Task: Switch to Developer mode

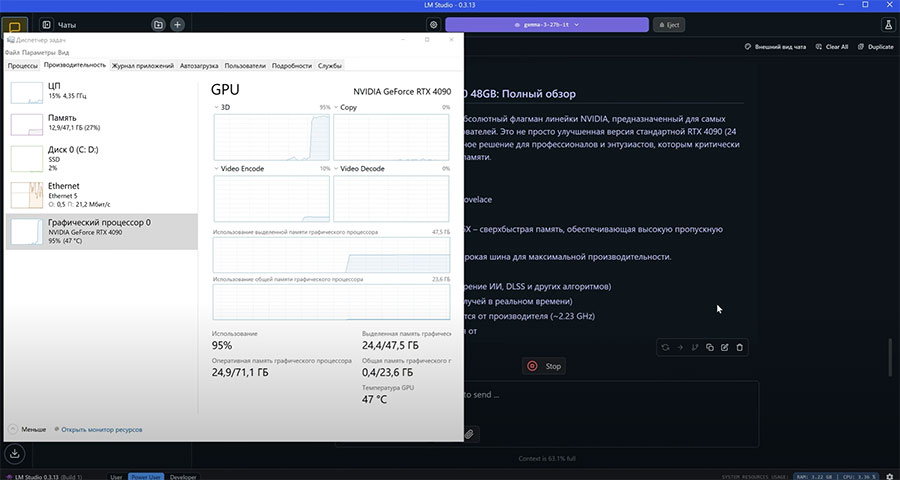Action: (183, 477)
